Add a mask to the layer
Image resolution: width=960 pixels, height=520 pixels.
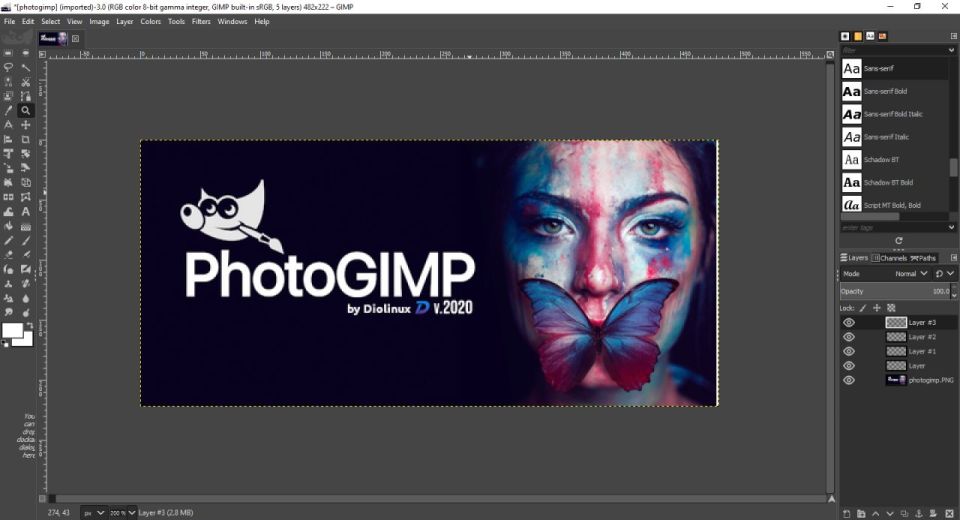(x=934, y=513)
